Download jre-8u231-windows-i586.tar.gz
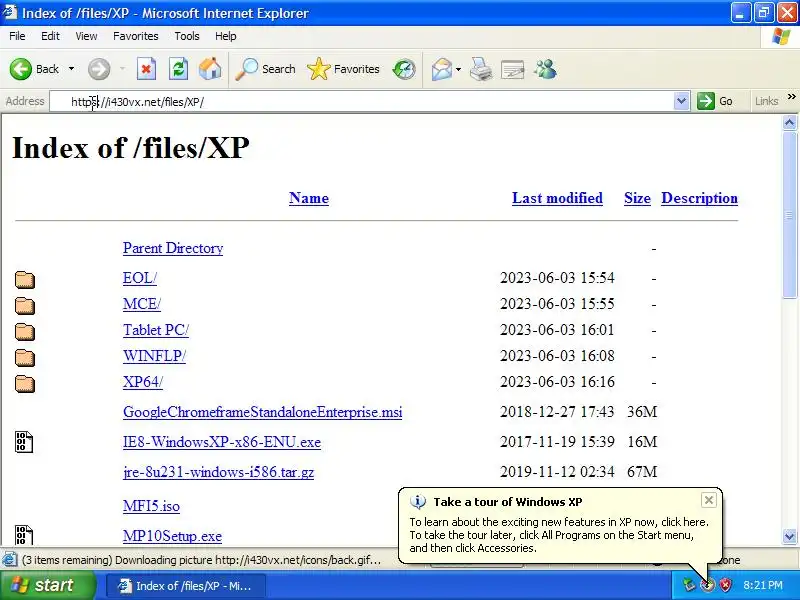800x600 pixels. pyautogui.click(x=218, y=472)
